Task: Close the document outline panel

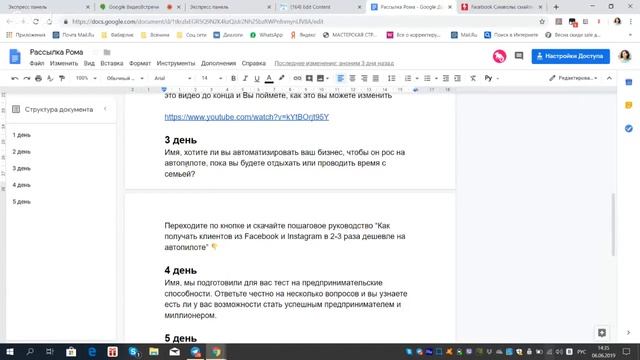Action: [x=105, y=109]
